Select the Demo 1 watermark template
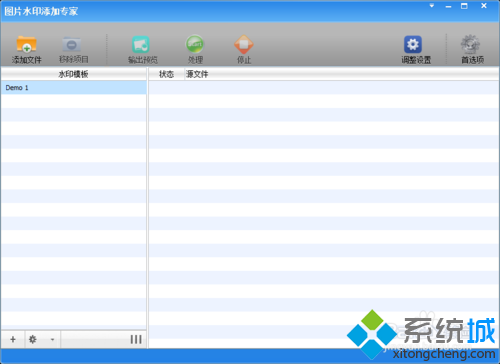Image resolution: width=500 pixels, height=364 pixels. coord(74,88)
